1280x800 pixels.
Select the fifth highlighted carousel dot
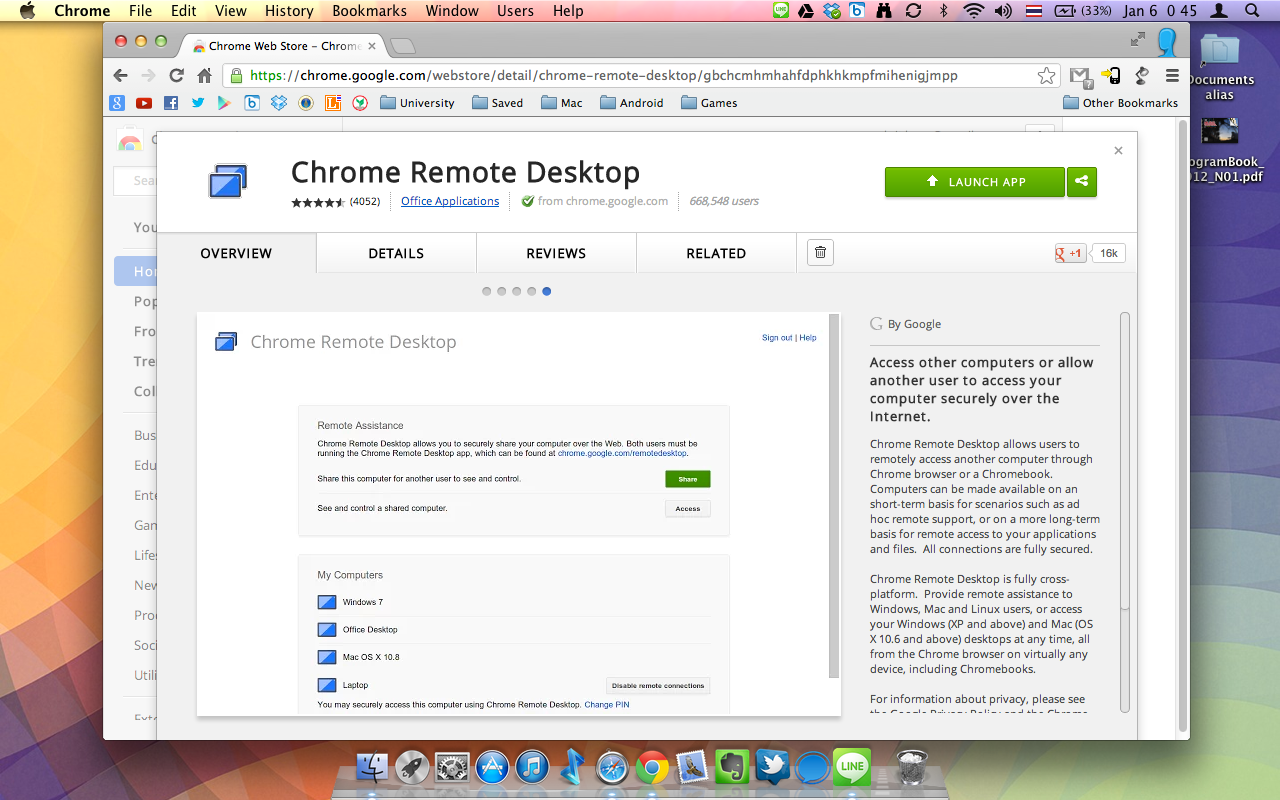[x=547, y=292]
